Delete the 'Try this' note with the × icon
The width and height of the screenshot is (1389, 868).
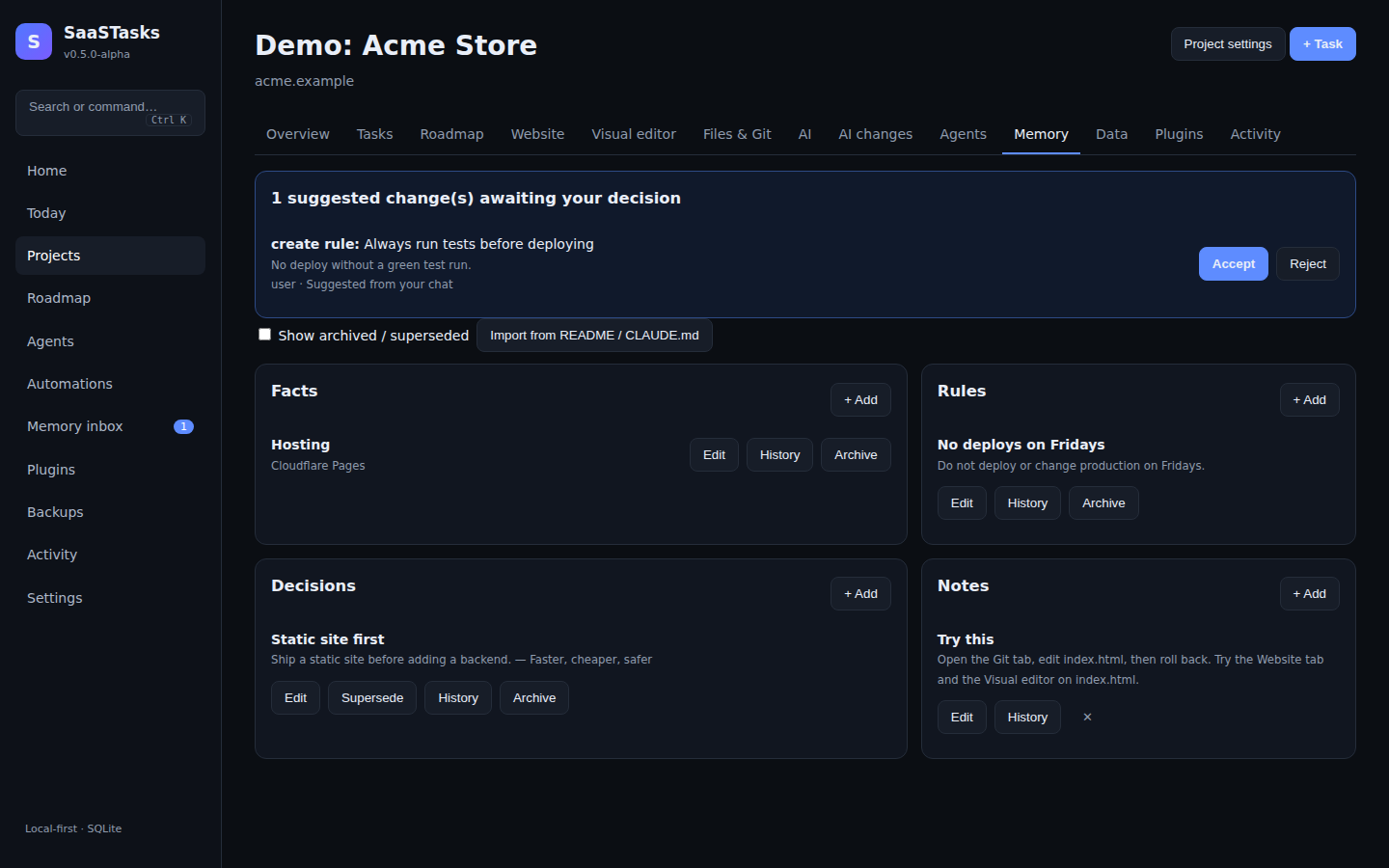(1087, 718)
